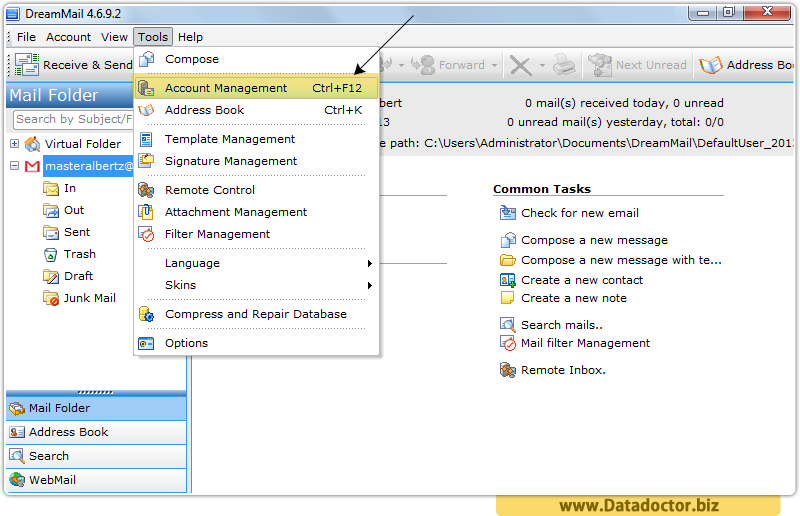This screenshot has width=800, height=516.
Task: Select the masteralbertz account in tree
Action: pos(89,166)
